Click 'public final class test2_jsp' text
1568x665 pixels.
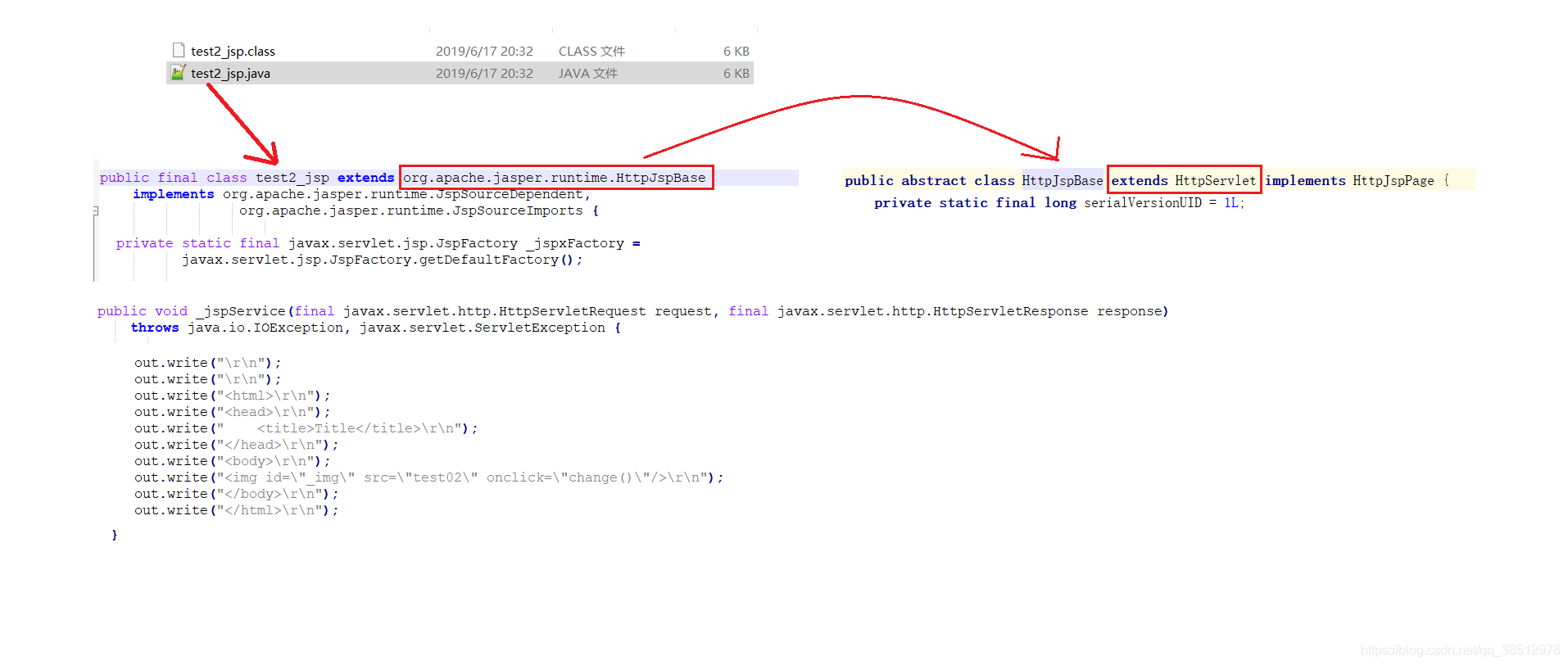[215, 177]
